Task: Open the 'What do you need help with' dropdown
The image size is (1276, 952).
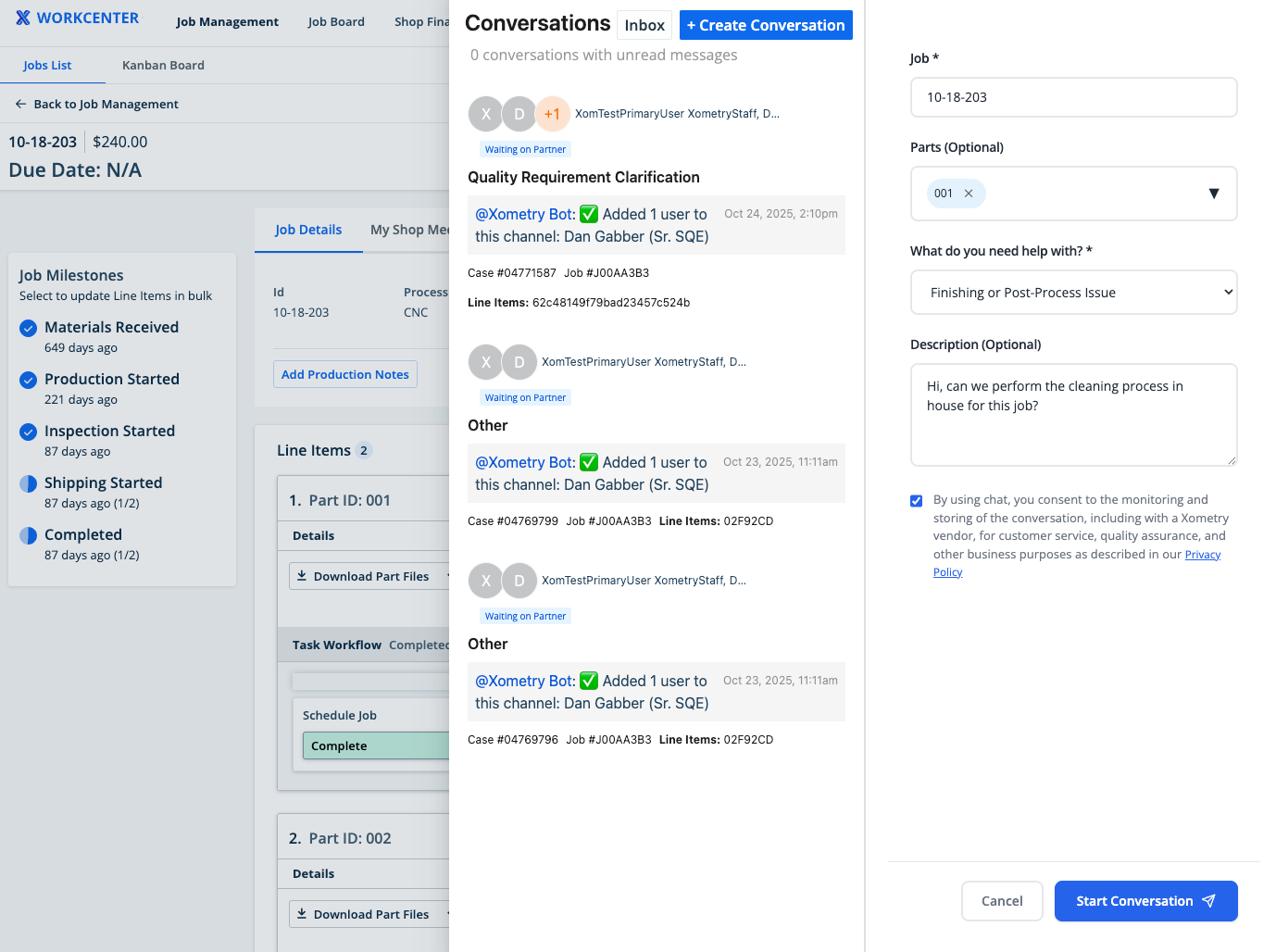Action: [1074, 293]
